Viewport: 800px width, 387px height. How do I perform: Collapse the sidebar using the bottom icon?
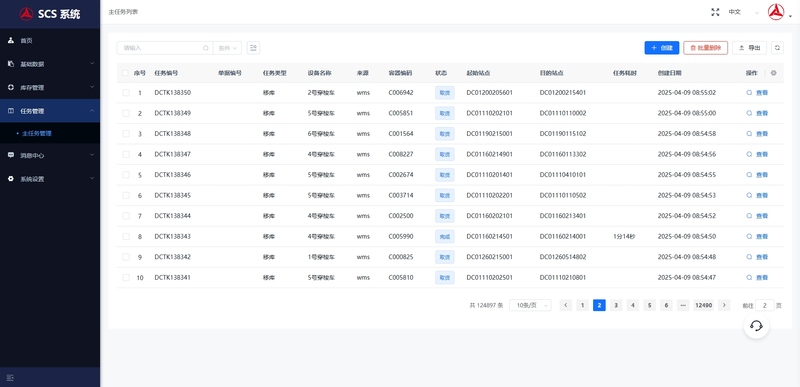pos(11,377)
